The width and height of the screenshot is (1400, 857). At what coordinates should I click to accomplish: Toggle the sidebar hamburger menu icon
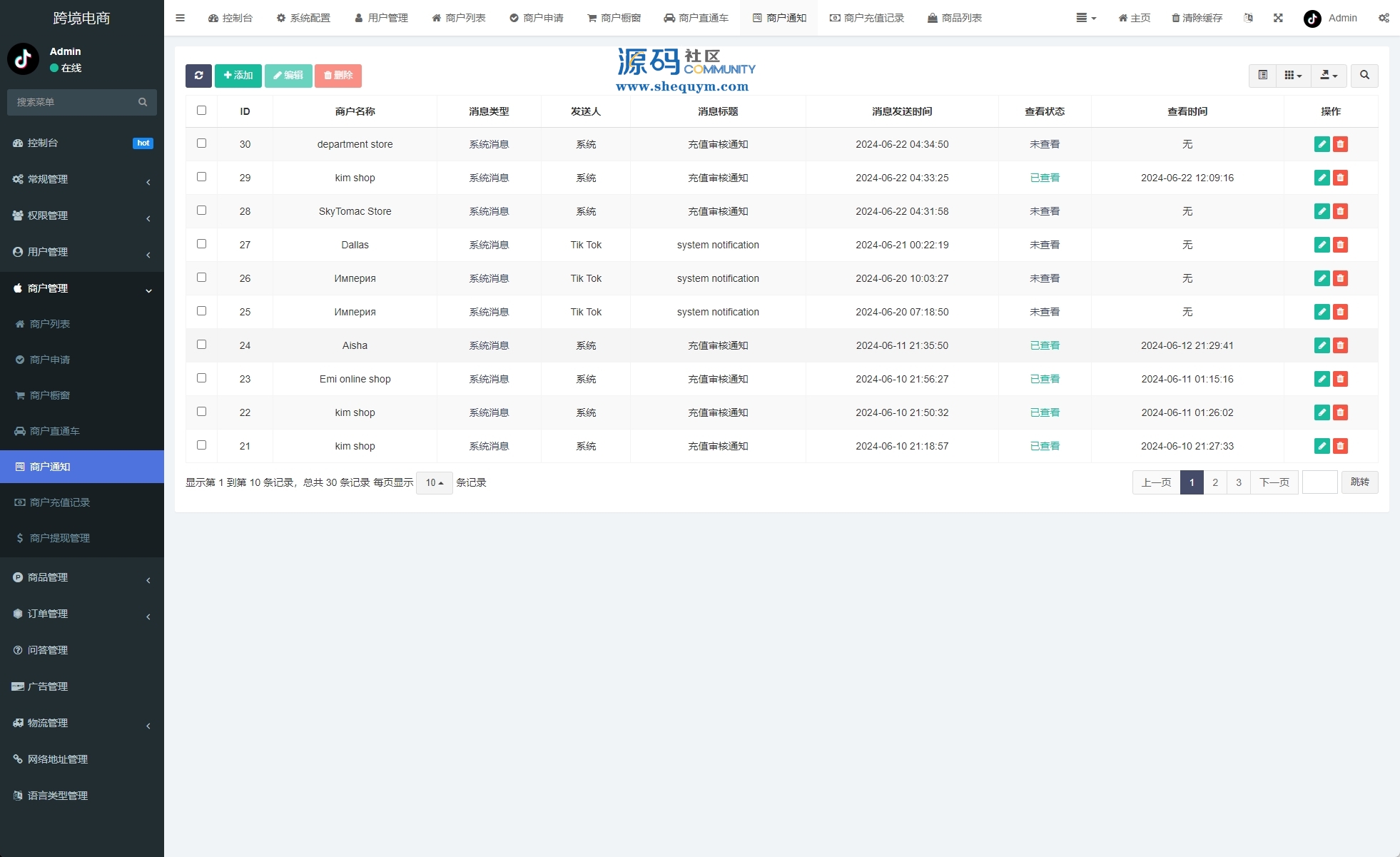[x=181, y=18]
